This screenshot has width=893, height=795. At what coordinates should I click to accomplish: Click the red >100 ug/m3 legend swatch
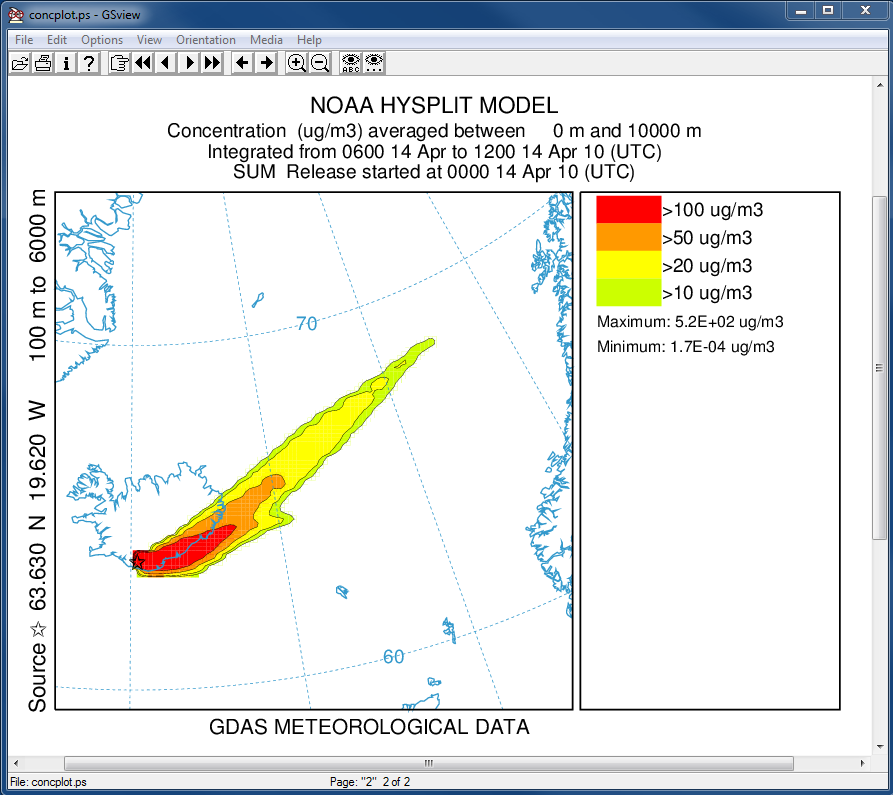628,209
